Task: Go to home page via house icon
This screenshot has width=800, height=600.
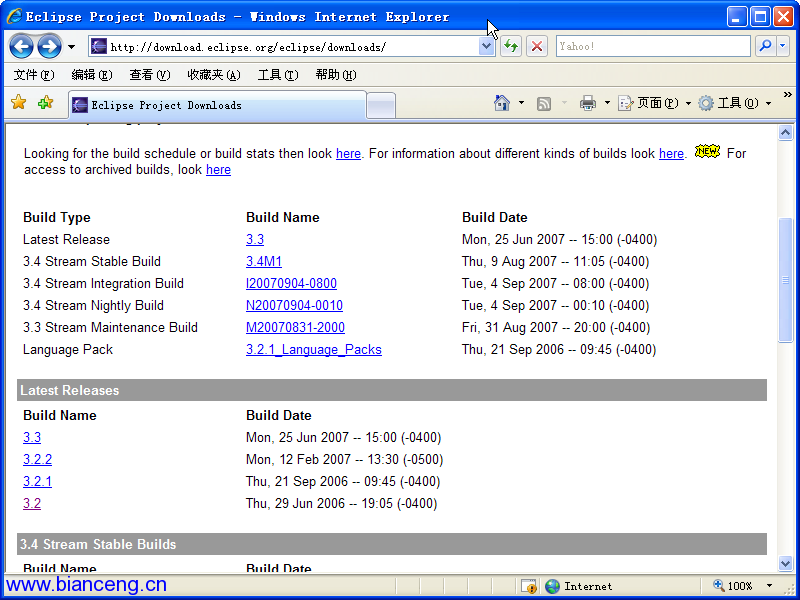Action: click(x=502, y=103)
